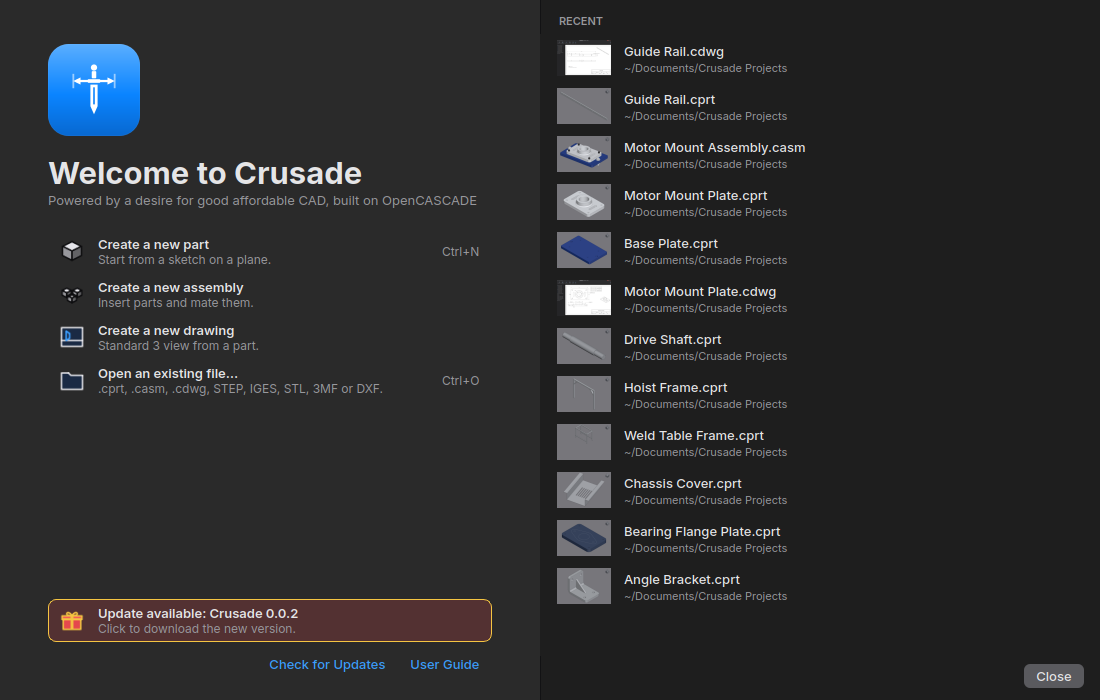The width and height of the screenshot is (1100, 700).
Task: Click Bearing Flange Plate.cprt file name
Action: (x=702, y=532)
